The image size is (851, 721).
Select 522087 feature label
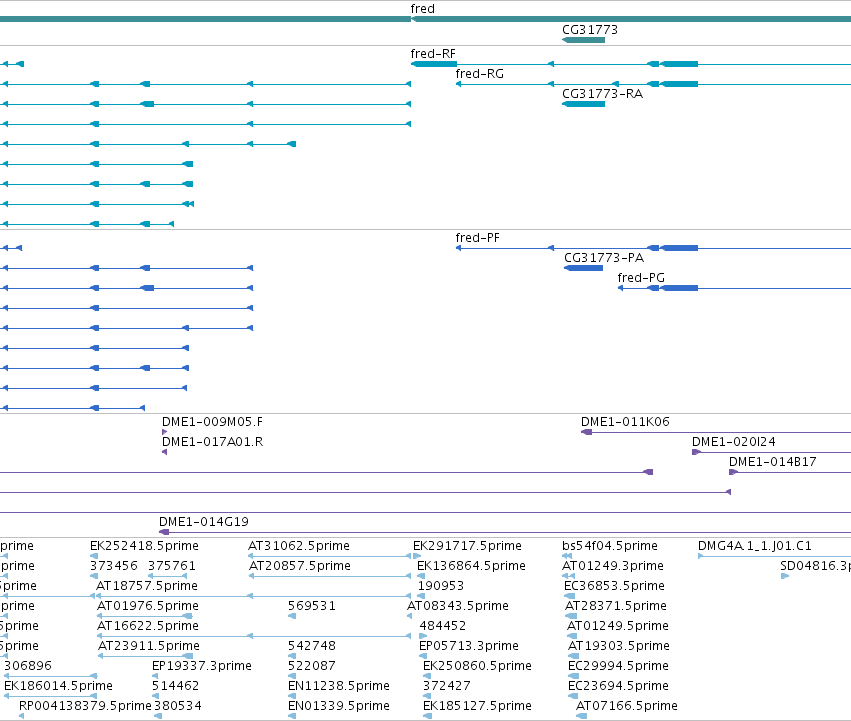[x=312, y=666]
